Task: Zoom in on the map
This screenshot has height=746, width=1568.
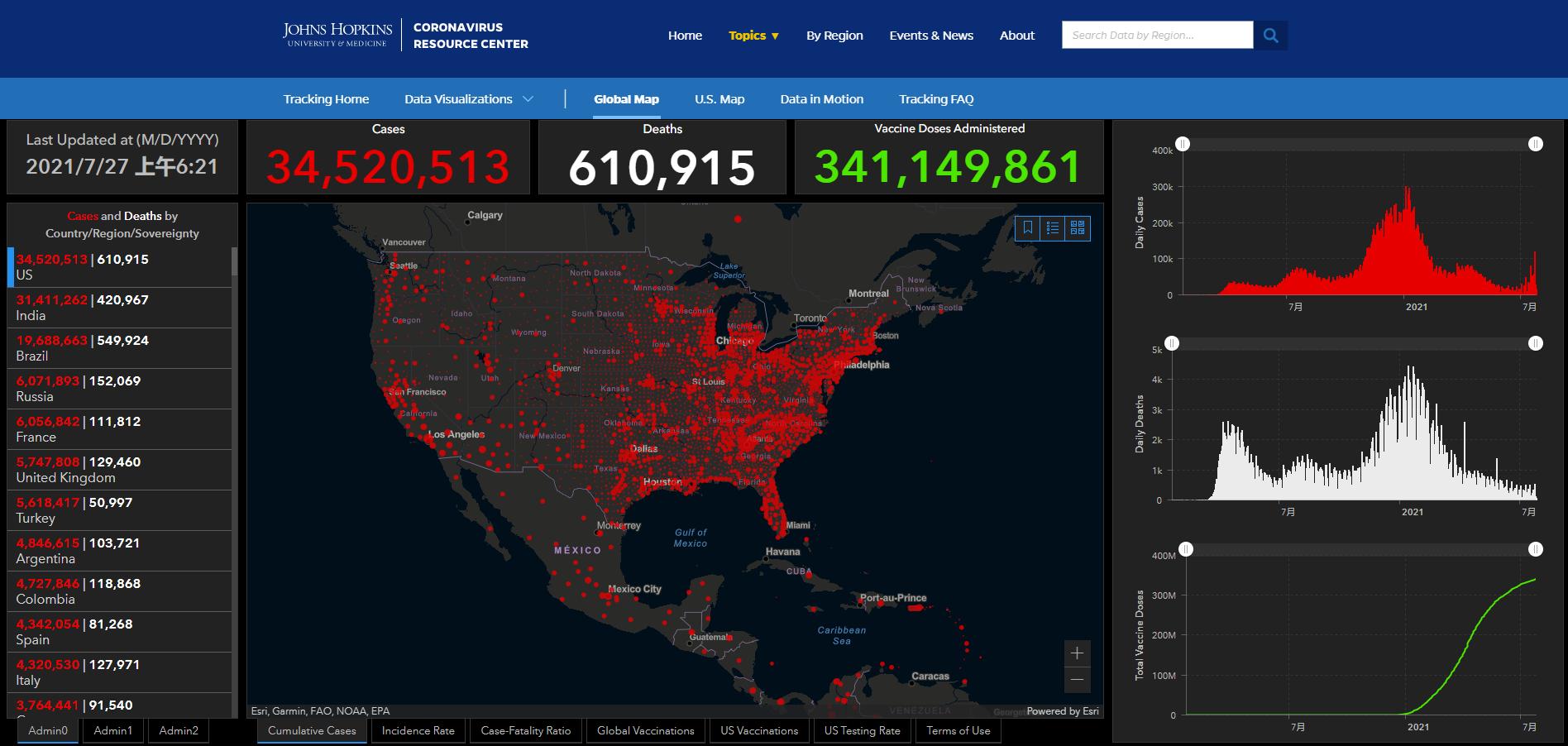Action: click(1077, 653)
